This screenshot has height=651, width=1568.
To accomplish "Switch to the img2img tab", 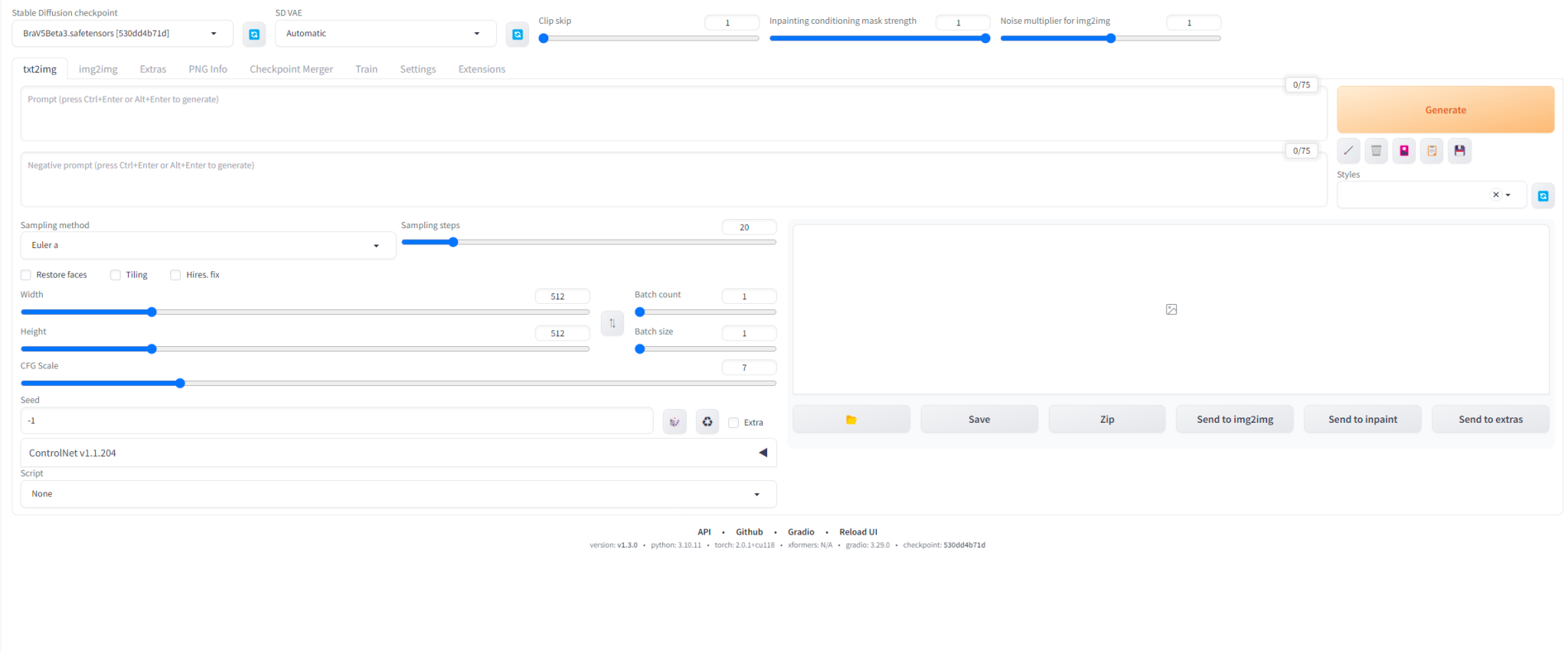I will click(x=98, y=69).
